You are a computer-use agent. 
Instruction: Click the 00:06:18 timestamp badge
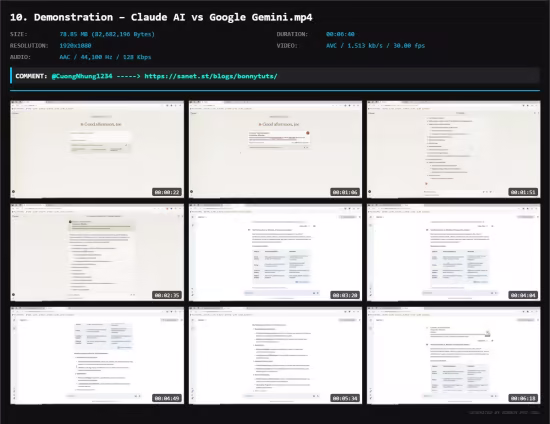pyautogui.click(x=523, y=398)
